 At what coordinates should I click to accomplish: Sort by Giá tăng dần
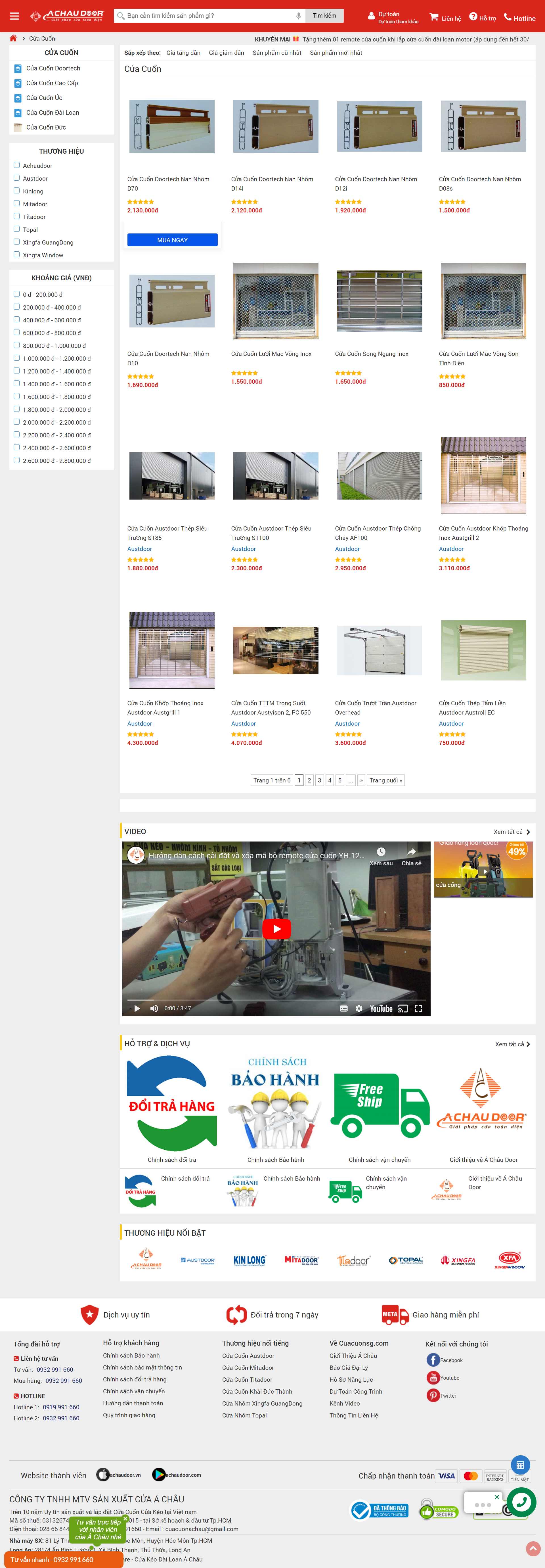[183, 53]
